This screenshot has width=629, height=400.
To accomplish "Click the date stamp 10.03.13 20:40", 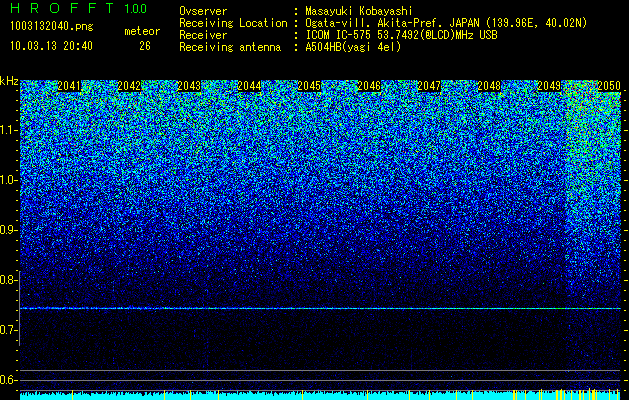I will 51,46.
